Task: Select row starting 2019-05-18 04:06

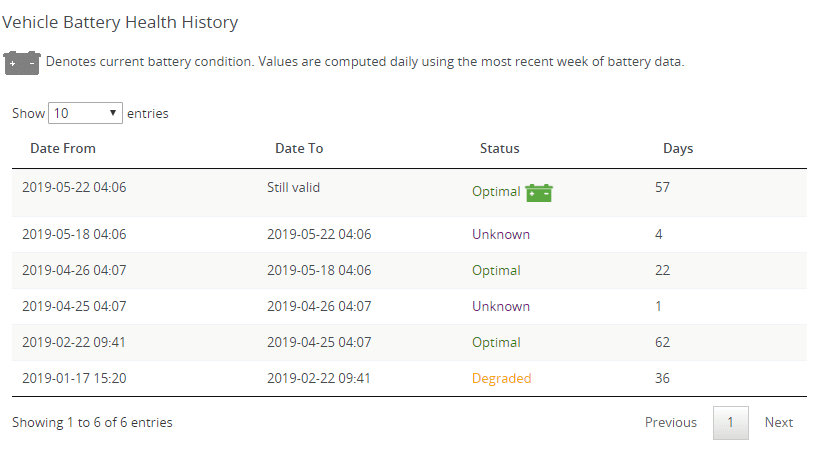Action: (x=74, y=234)
